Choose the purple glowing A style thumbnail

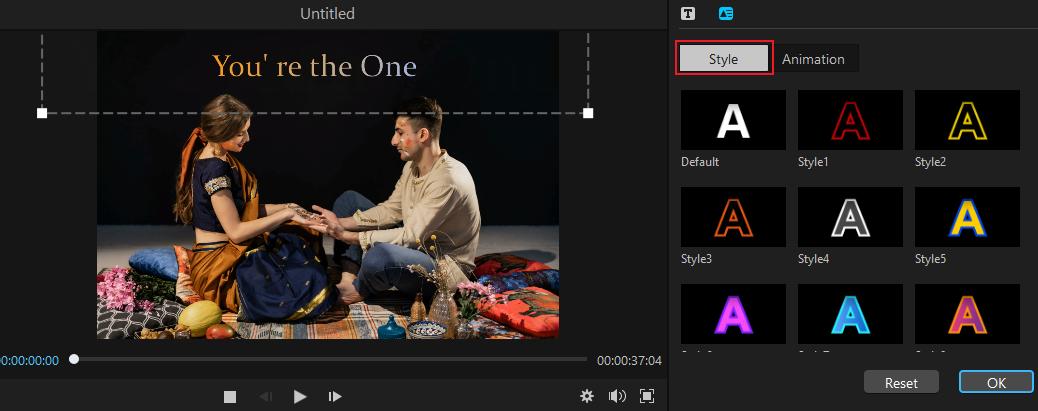[733, 314]
